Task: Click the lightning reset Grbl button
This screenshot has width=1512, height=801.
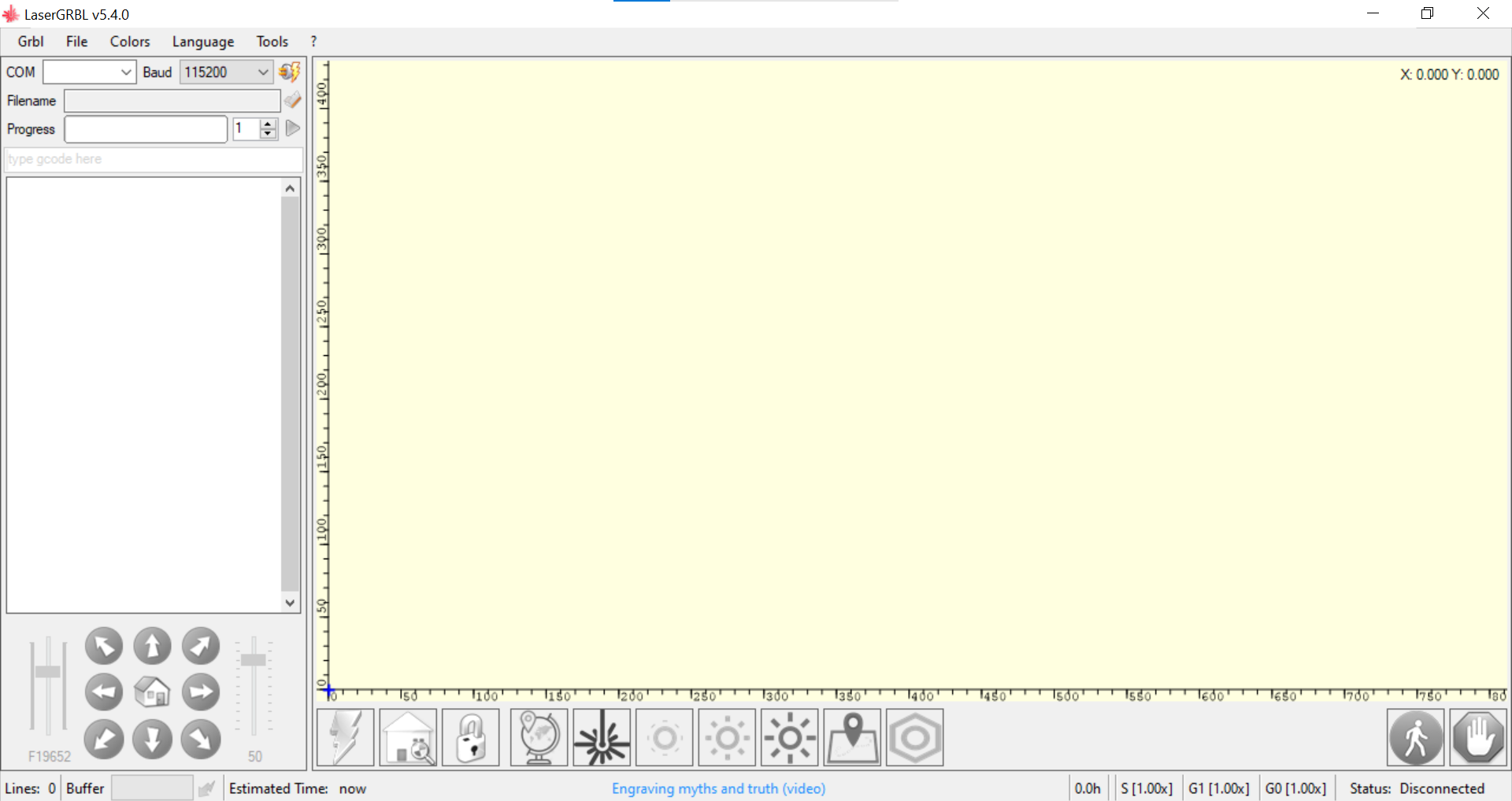Action: click(346, 737)
